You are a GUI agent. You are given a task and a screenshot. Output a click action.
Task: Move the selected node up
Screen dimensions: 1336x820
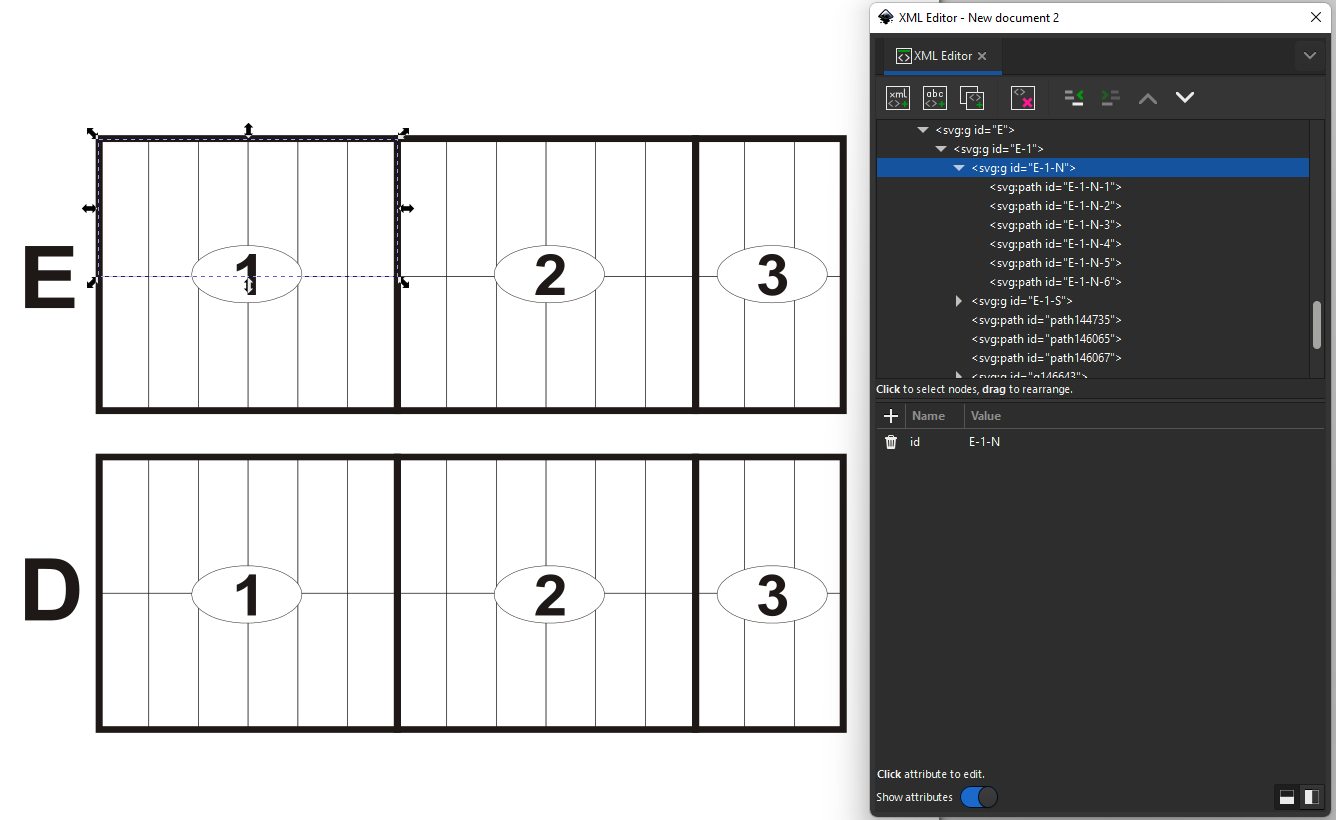coord(1147,97)
